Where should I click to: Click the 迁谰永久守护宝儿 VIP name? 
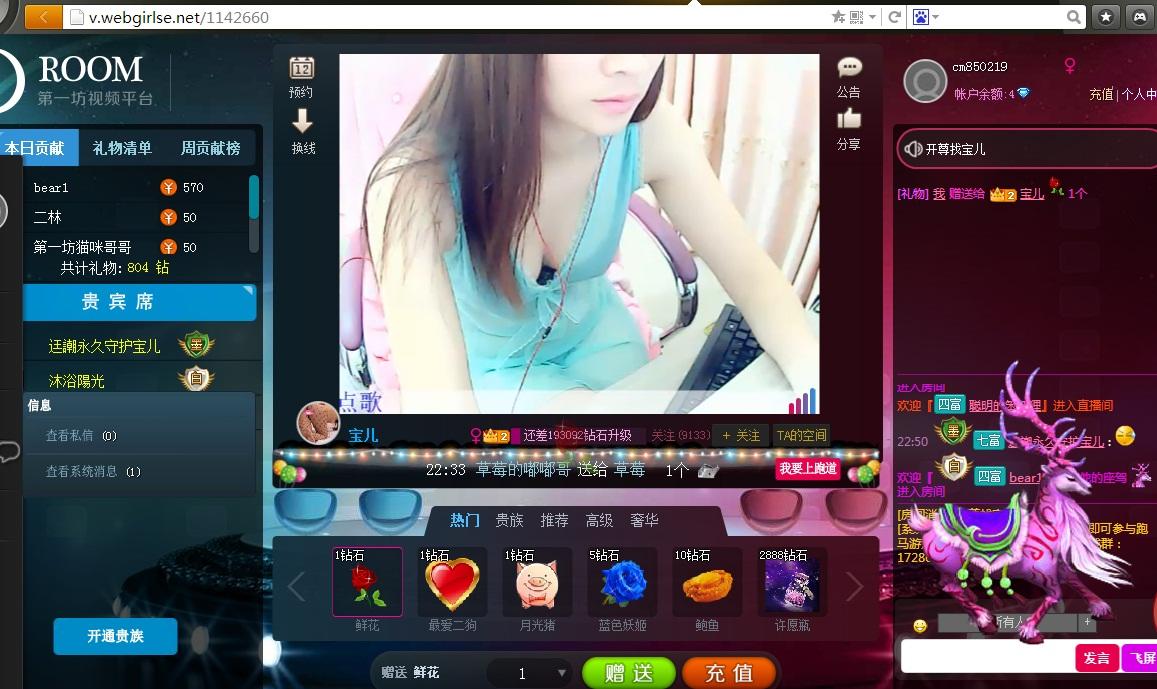coord(104,346)
